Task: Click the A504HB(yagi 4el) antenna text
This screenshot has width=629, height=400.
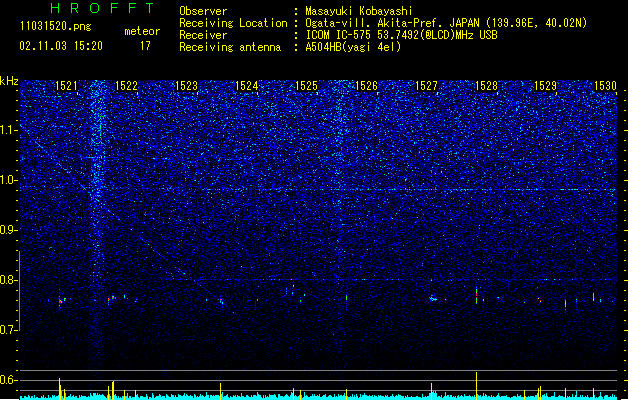Action: [x=353, y=47]
